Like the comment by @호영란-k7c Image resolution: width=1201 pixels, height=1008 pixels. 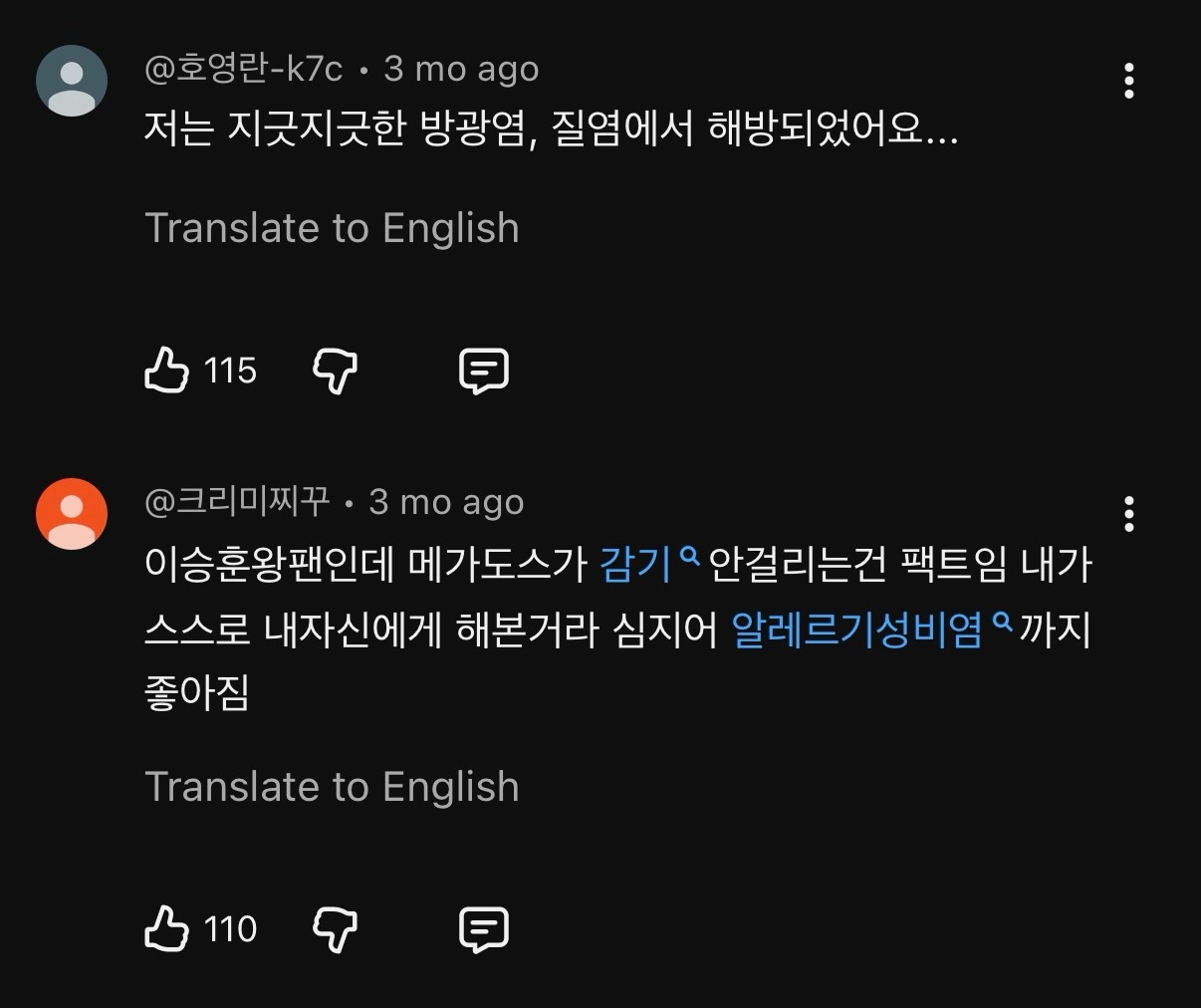166,371
